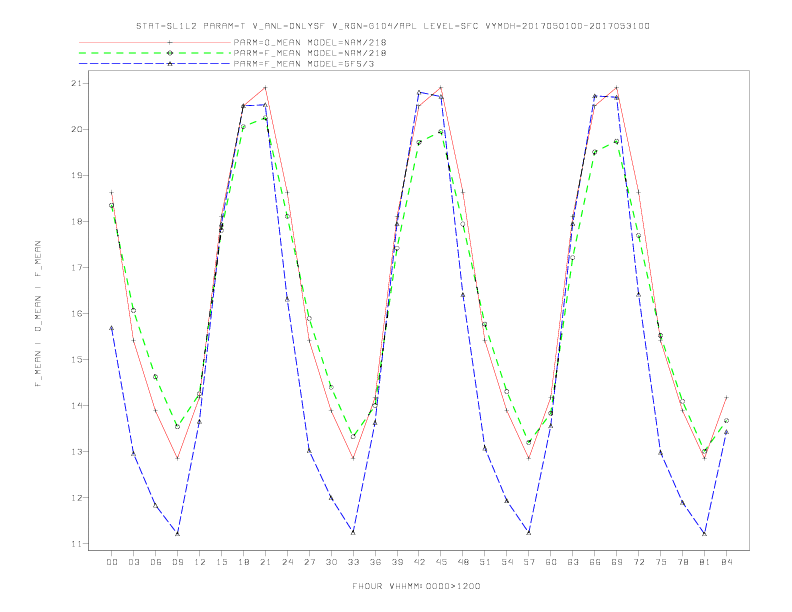Click x-axis forecast hour label 66
This screenshot has width=792, height=612.
tap(595, 562)
